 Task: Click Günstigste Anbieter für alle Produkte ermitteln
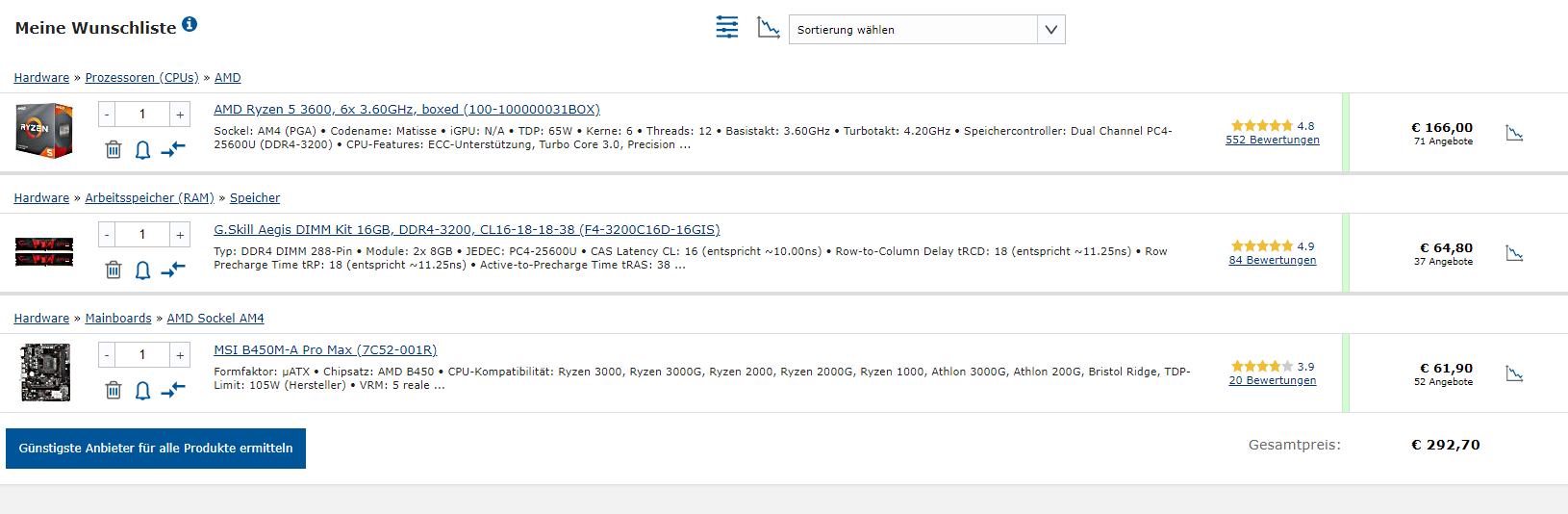pyautogui.click(x=156, y=449)
